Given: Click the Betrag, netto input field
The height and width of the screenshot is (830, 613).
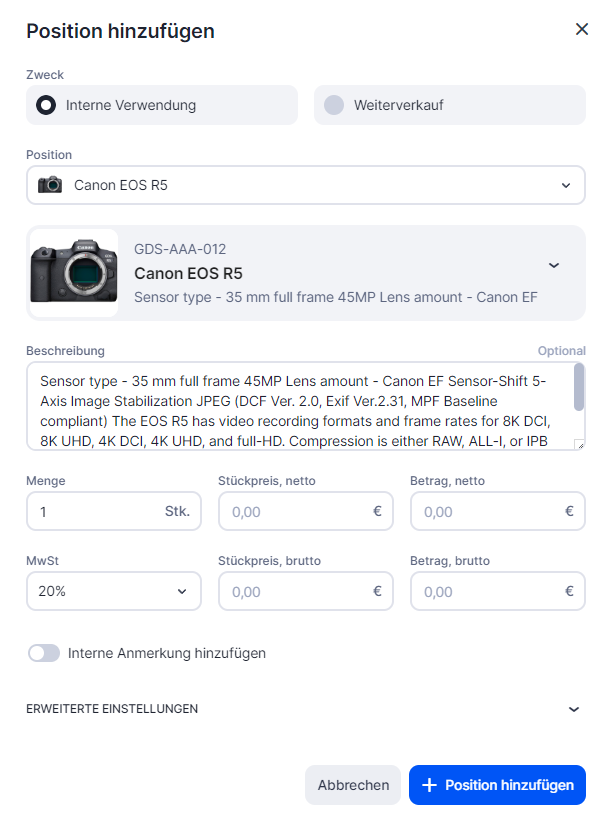Looking at the screenshot, I should pyautogui.click(x=487, y=511).
